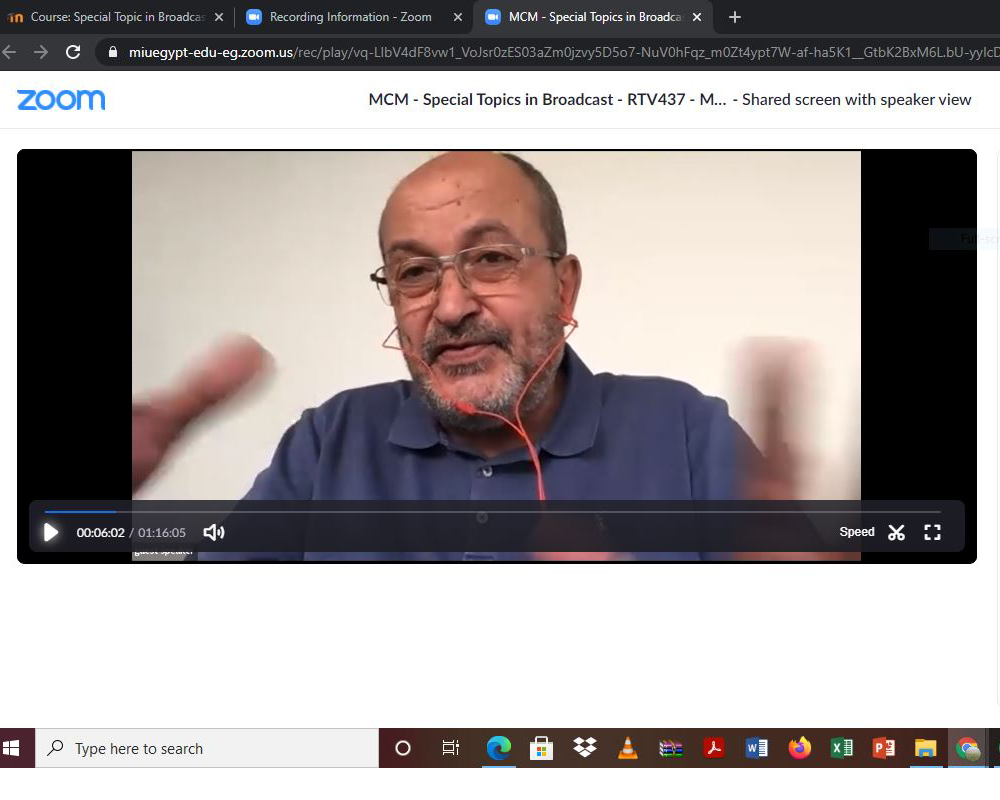Reload the current page
Image resolution: width=1000 pixels, height=800 pixels.
pyautogui.click(x=73, y=52)
